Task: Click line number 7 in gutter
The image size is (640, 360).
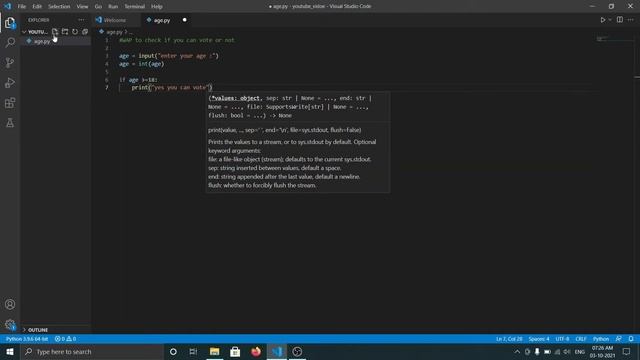Action: (x=107, y=87)
